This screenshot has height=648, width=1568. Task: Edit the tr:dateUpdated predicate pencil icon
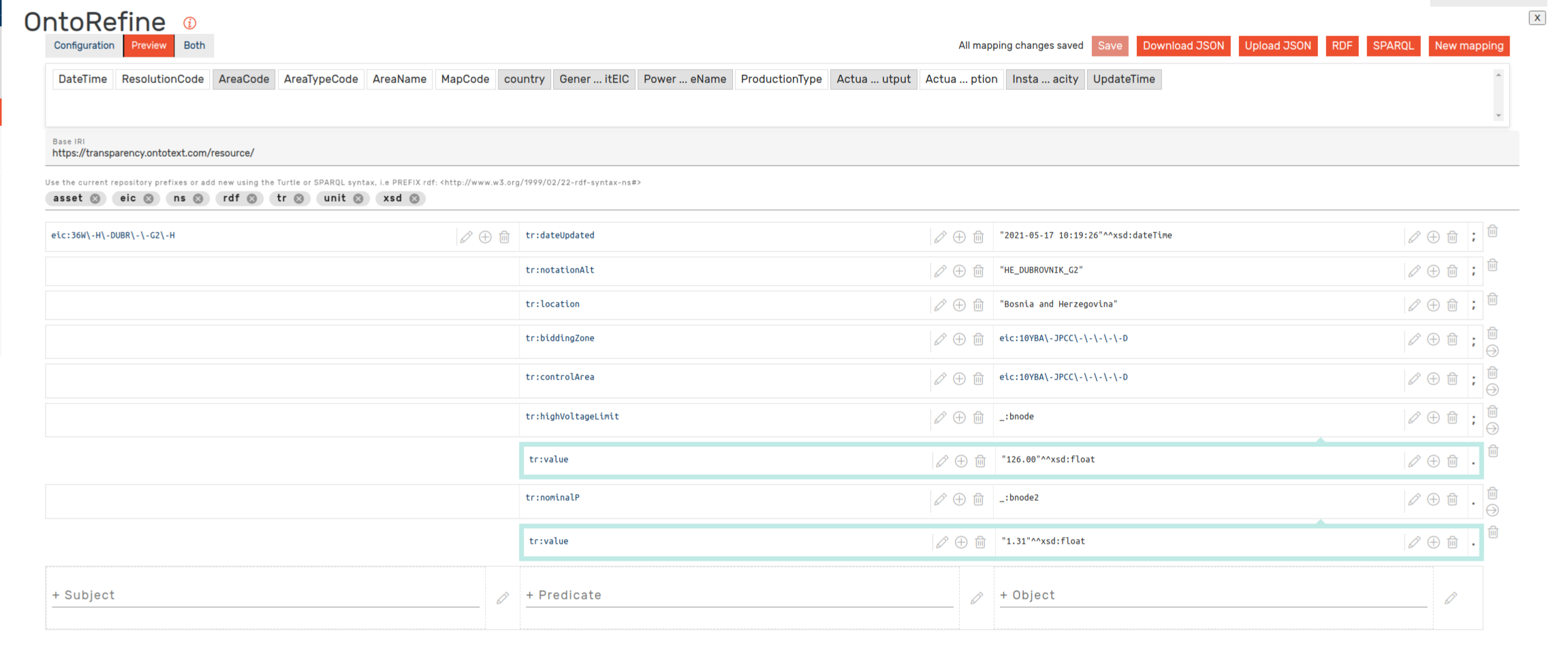pyautogui.click(x=940, y=237)
